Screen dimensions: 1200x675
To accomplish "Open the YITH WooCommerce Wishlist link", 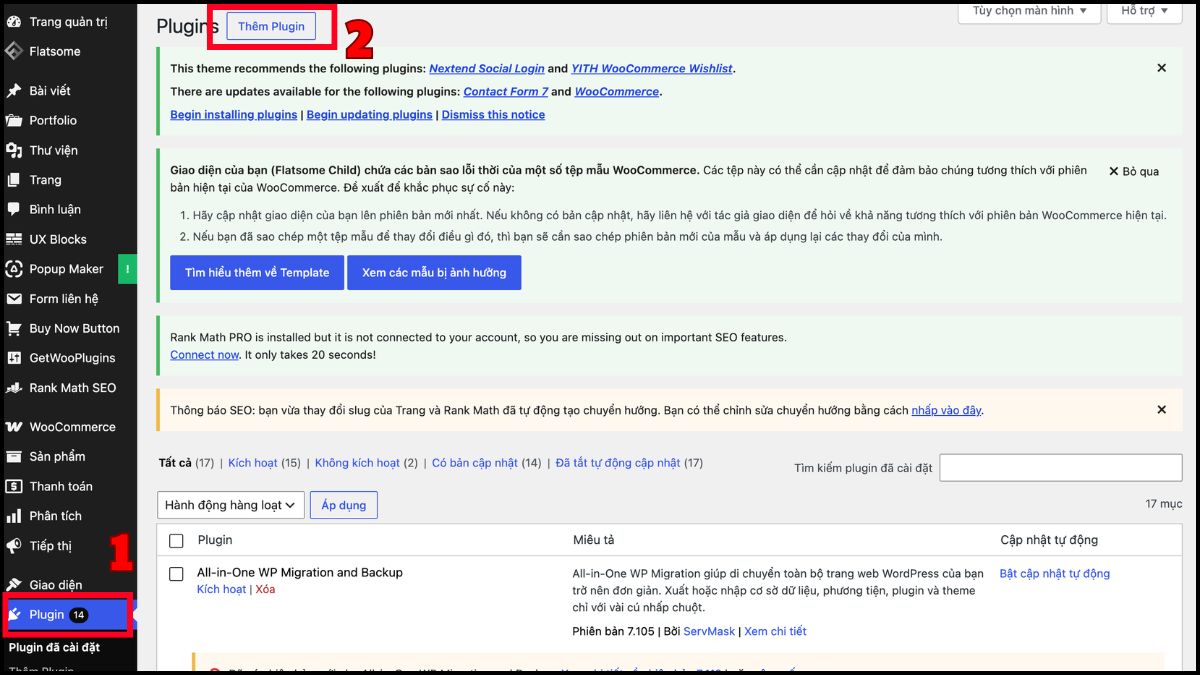I will click(652, 69).
